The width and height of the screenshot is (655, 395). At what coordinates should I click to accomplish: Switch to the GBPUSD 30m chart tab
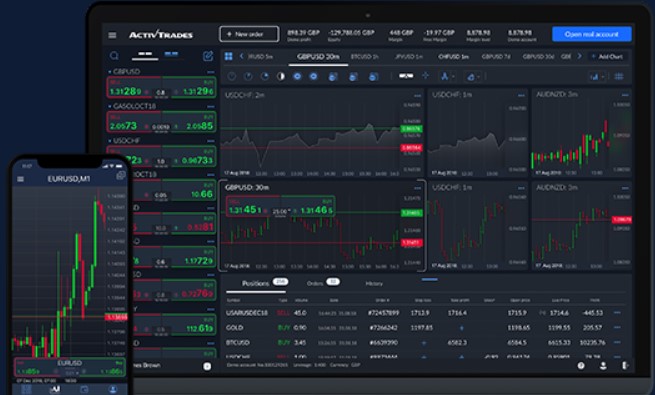(318, 56)
